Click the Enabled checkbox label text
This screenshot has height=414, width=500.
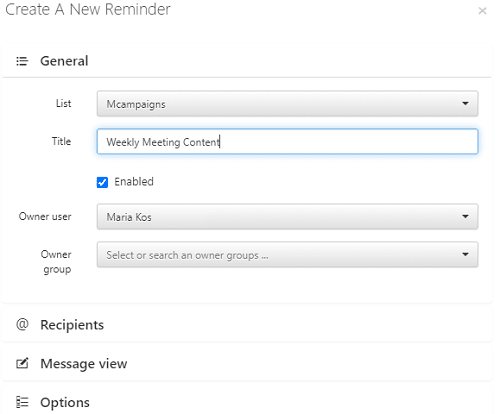(x=134, y=182)
